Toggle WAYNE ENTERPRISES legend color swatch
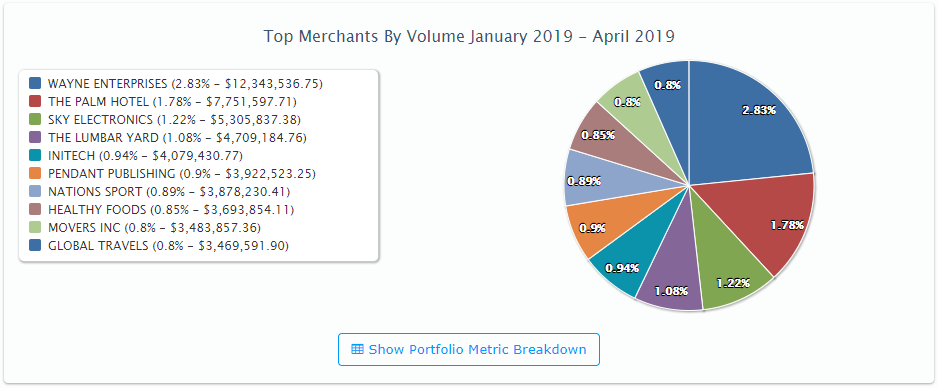This screenshot has height=388, width=938. pos(35,83)
